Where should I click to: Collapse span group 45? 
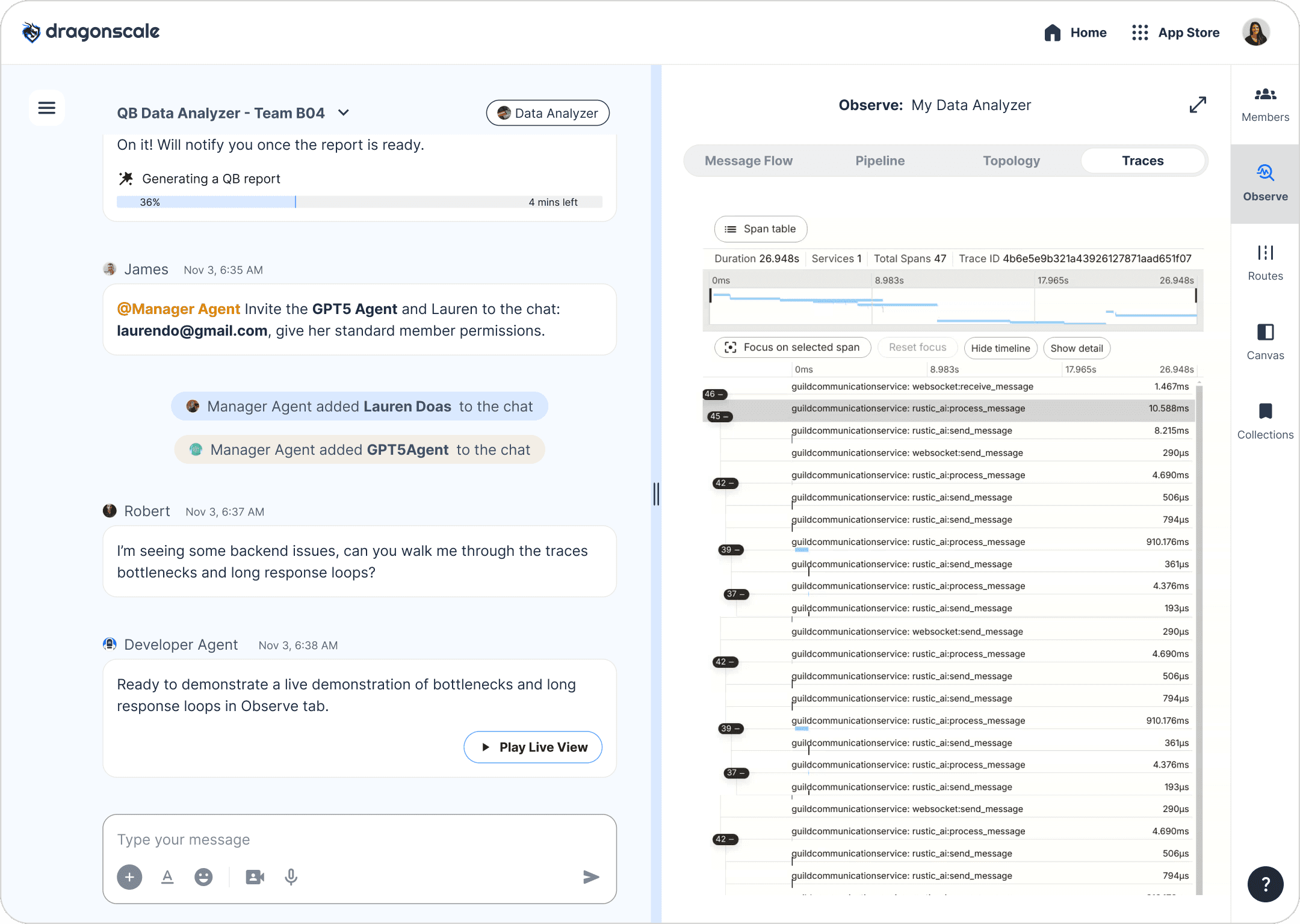719,416
